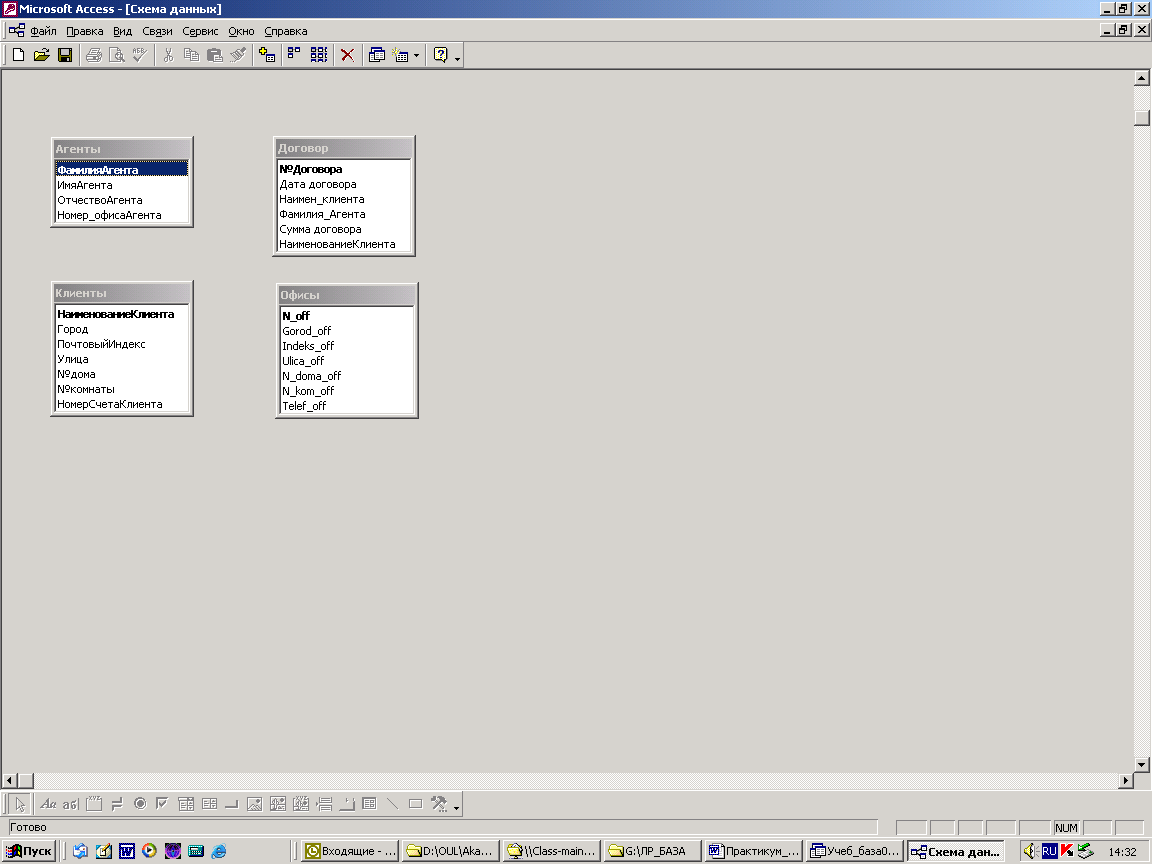
Task: Open the Help question-mark icon
Action: (441, 55)
